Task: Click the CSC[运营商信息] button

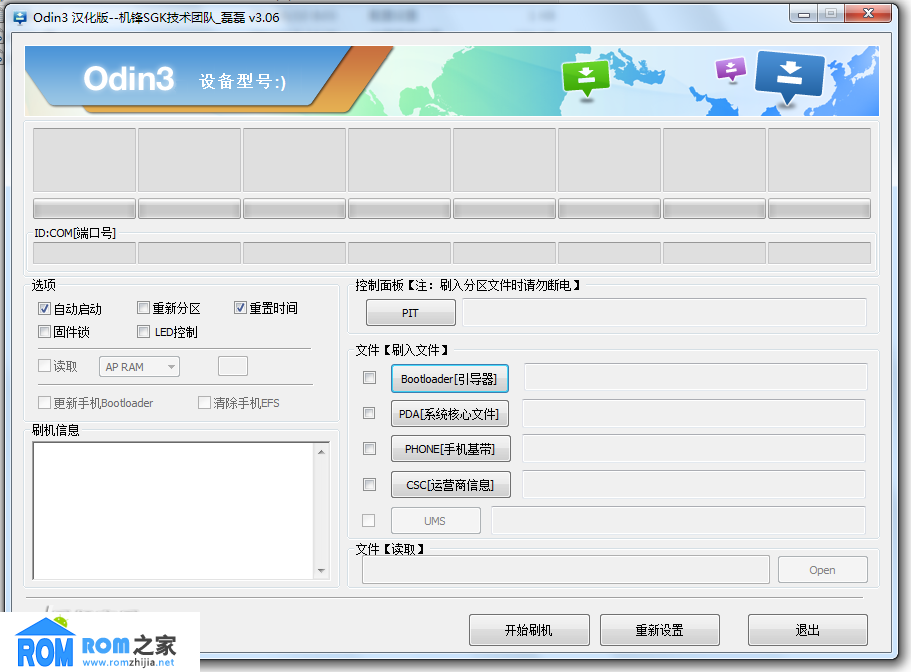Action: point(451,484)
